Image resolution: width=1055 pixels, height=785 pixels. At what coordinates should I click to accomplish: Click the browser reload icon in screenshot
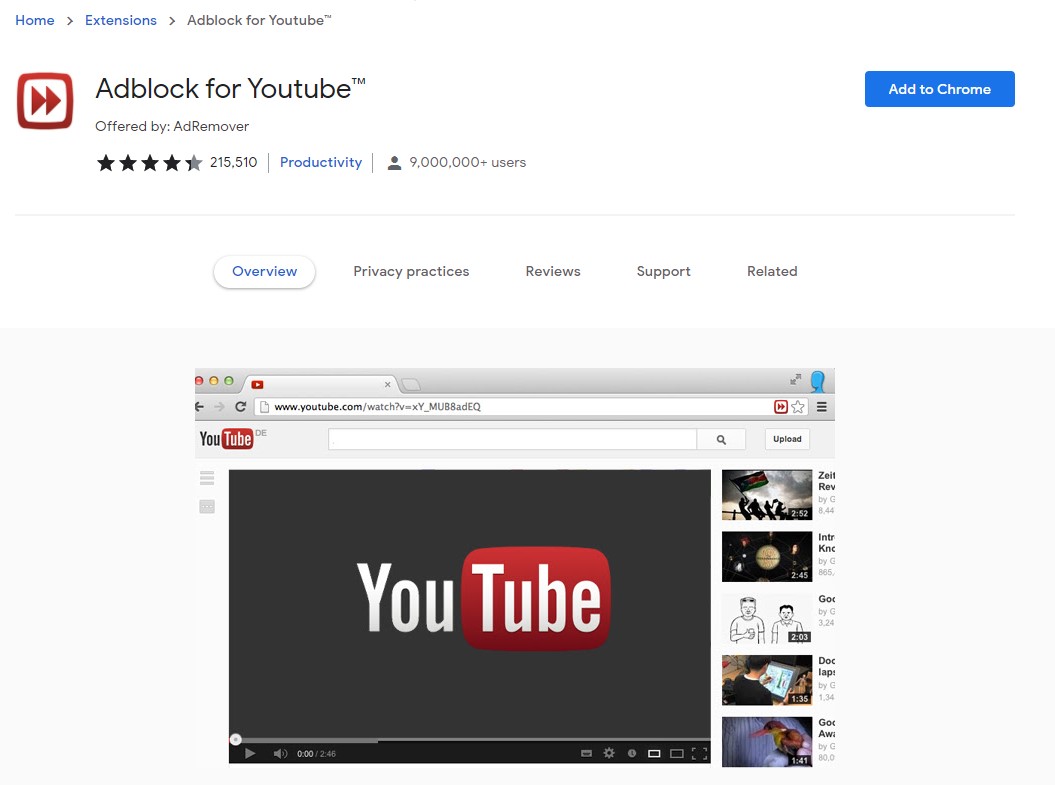(x=241, y=407)
